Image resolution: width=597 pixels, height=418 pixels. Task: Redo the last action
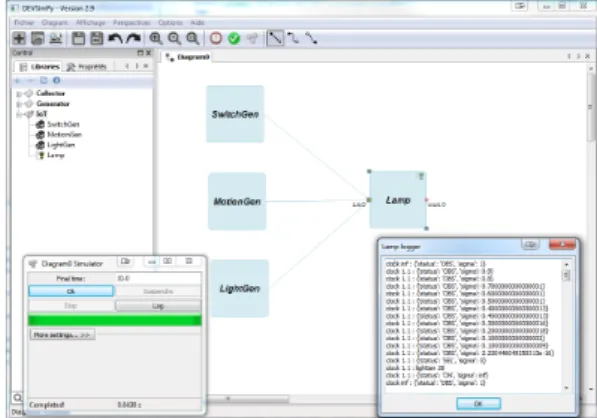[133, 38]
